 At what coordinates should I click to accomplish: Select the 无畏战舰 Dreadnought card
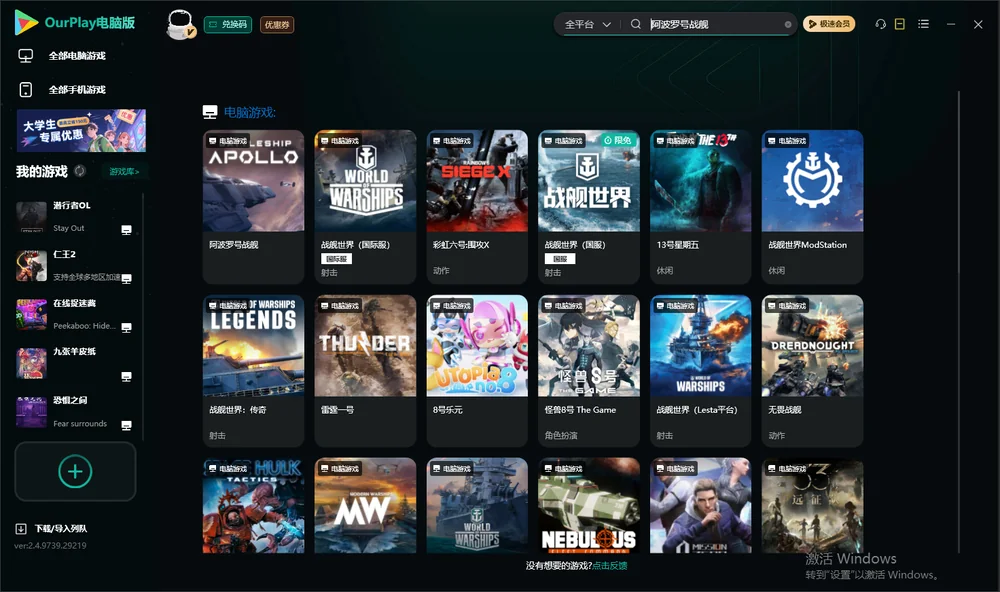click(x=812, y=371)
